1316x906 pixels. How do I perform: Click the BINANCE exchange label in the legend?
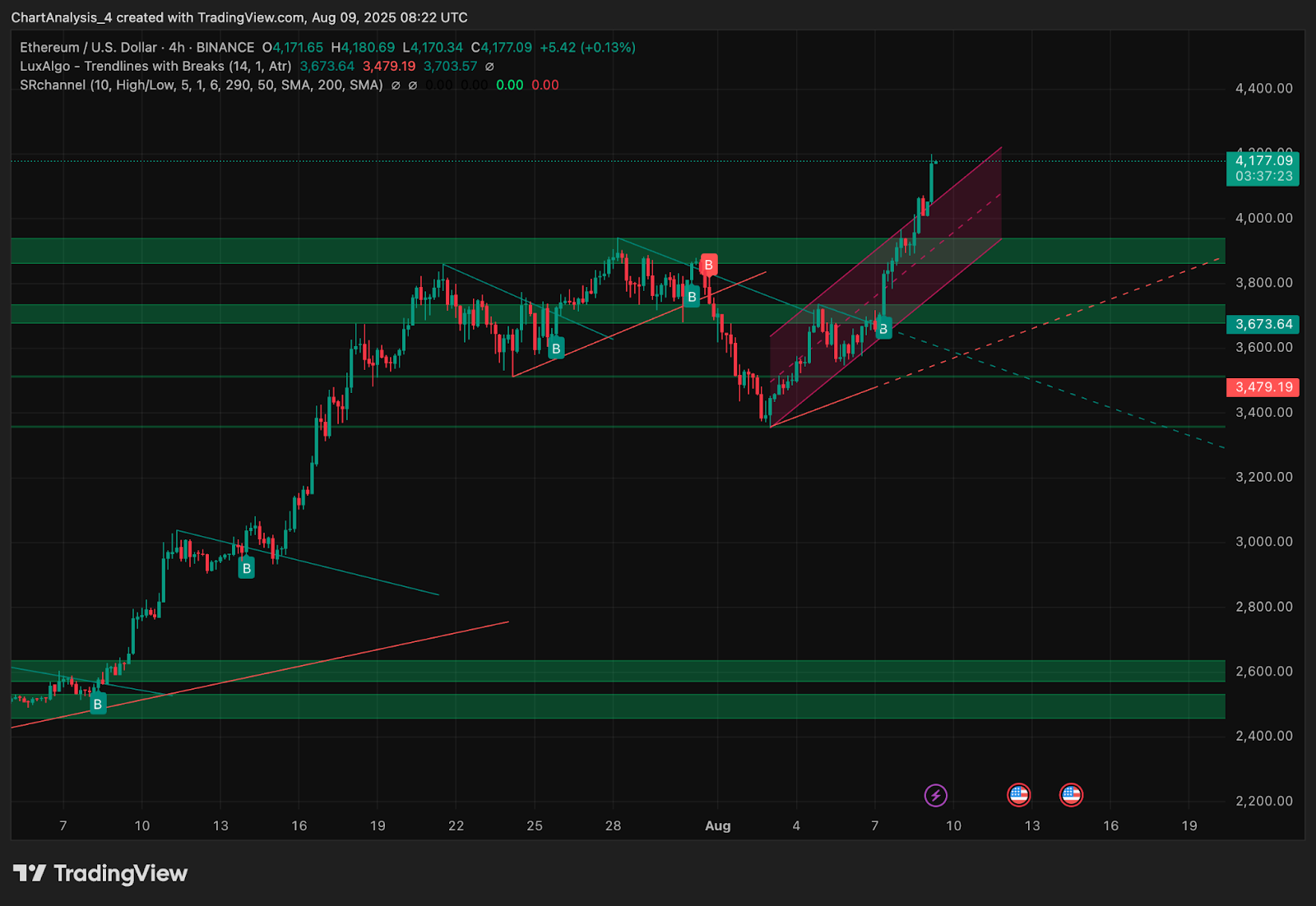point(225,48)
